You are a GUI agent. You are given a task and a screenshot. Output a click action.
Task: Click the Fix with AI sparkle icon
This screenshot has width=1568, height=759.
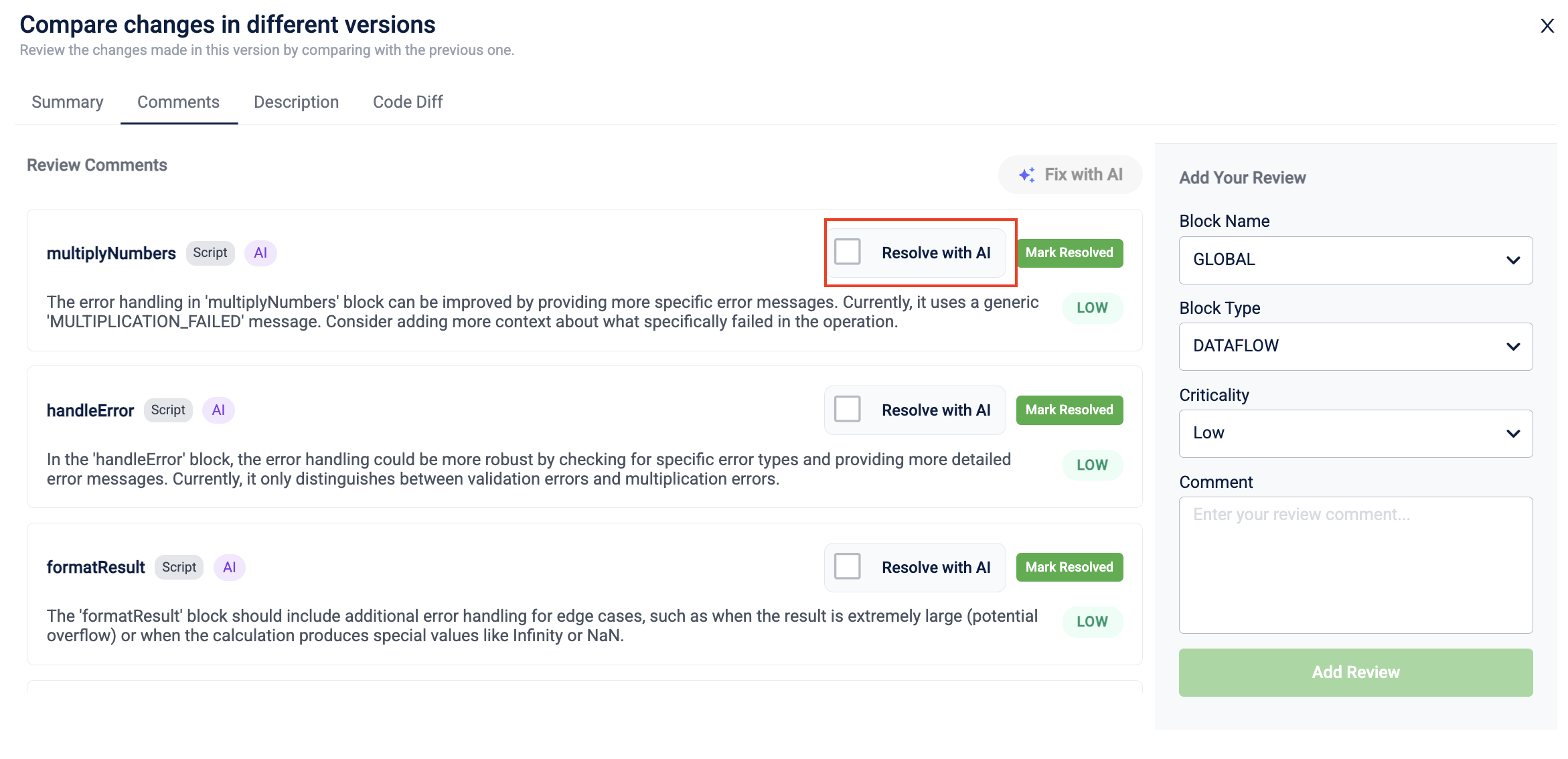(x=1026, y=175)
